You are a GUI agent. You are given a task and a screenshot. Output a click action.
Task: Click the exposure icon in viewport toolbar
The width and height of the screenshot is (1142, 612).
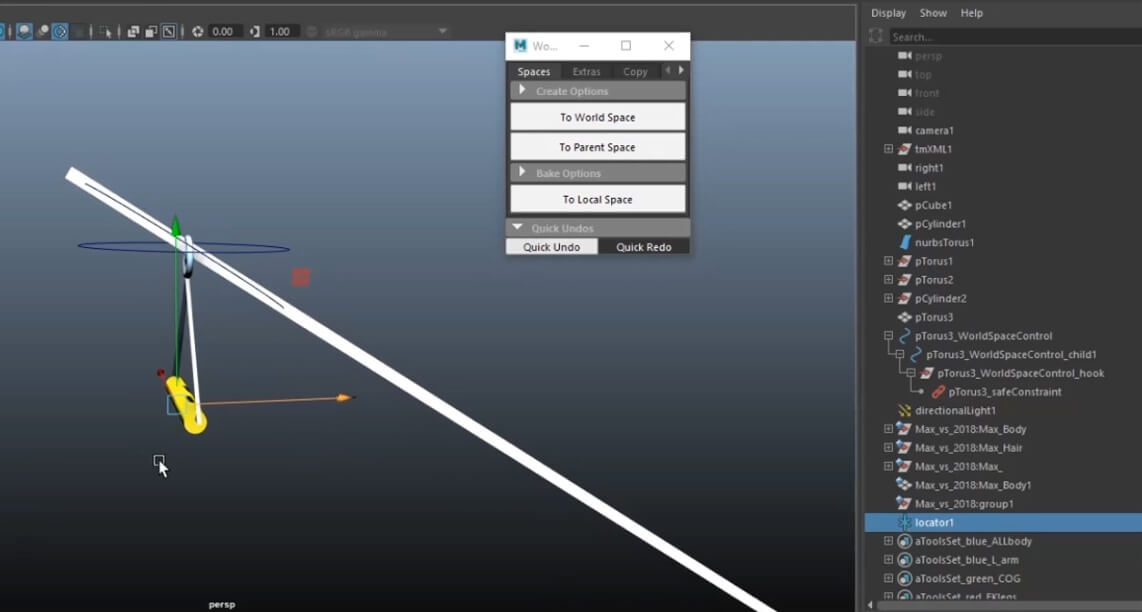[198, 32]
